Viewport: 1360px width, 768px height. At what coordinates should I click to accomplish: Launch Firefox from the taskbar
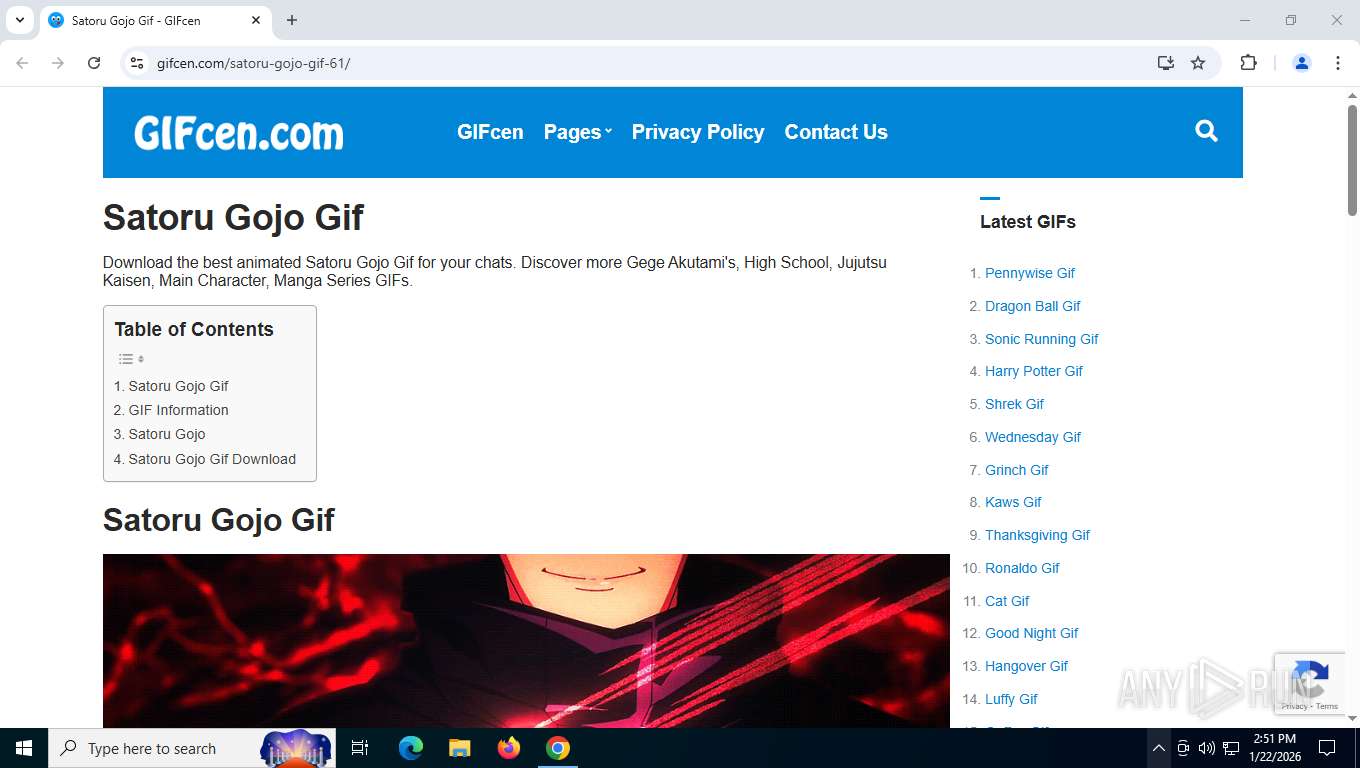point(509,748)
